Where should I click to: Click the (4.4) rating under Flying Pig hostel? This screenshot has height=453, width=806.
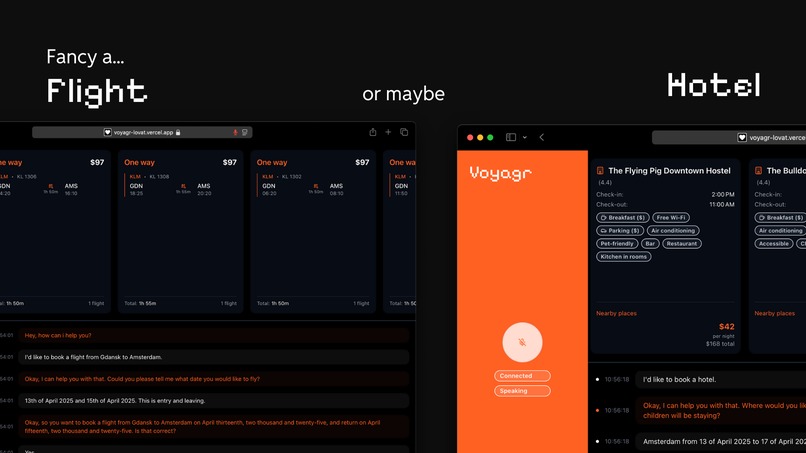605,183
